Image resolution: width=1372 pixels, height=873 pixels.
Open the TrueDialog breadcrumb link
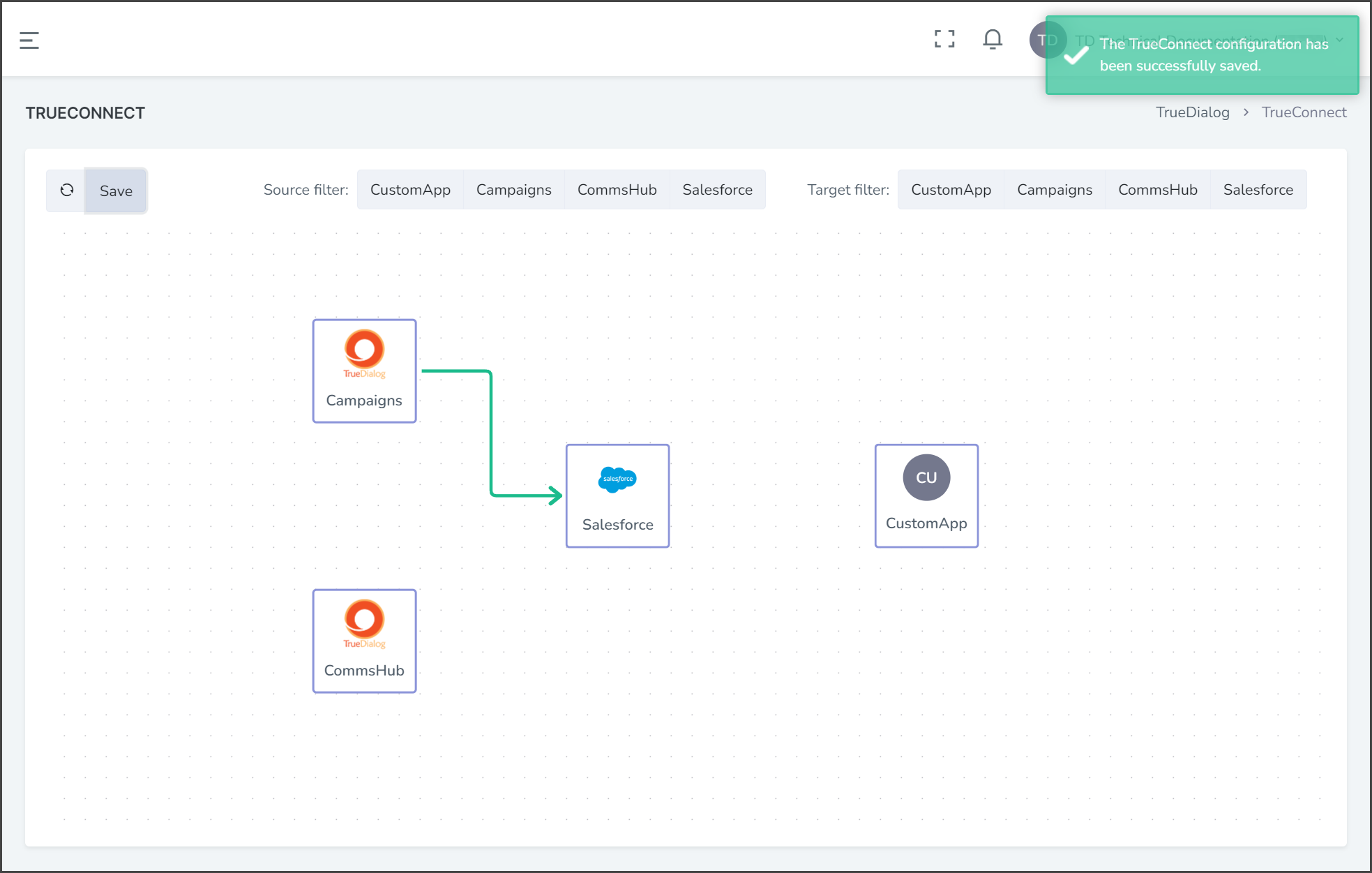pos(1192,112)
